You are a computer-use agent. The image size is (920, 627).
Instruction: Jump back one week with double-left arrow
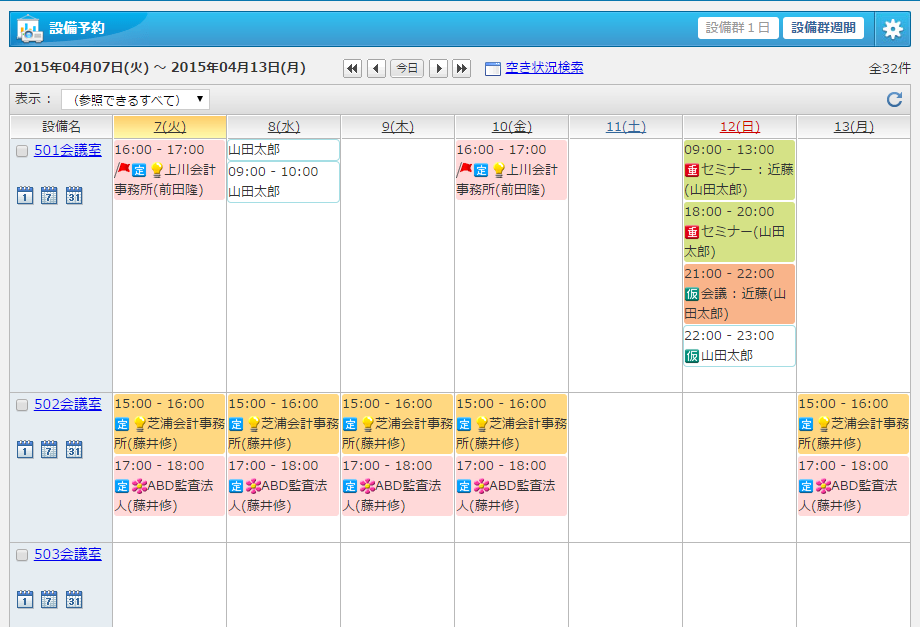[x=352, y=68]
